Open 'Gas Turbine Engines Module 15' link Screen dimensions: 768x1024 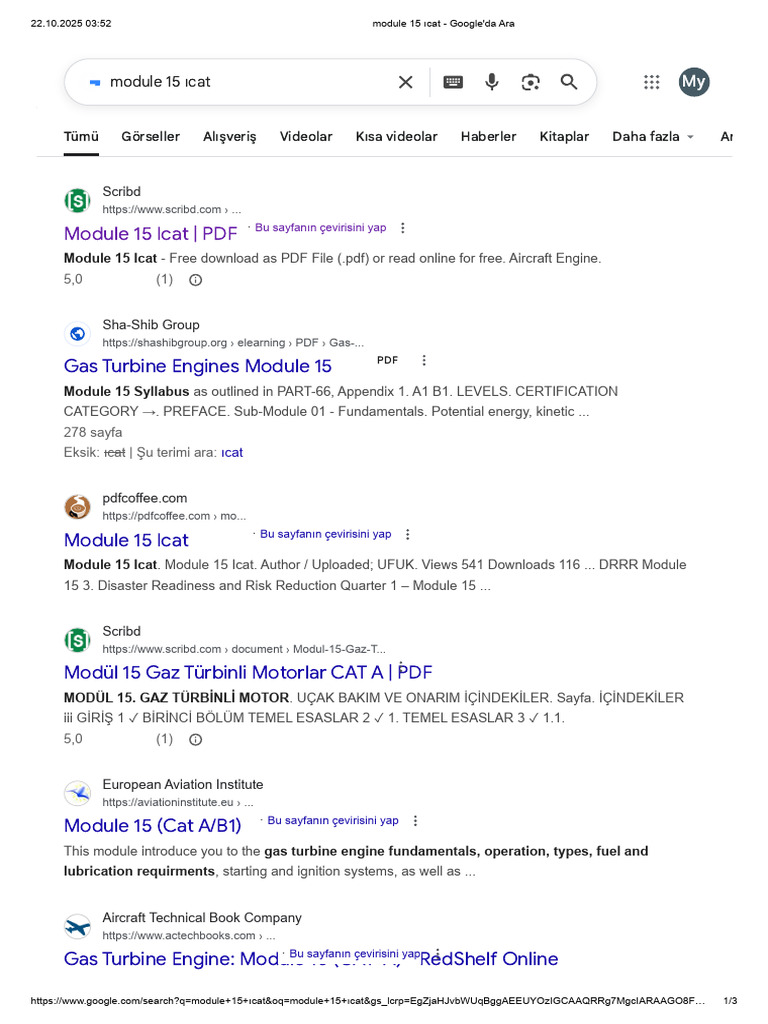[198, 366]
